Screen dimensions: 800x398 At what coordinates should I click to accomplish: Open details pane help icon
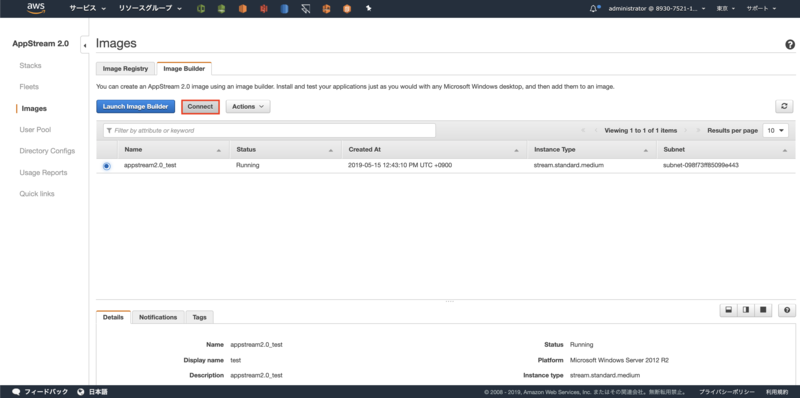tap(787, 310)
